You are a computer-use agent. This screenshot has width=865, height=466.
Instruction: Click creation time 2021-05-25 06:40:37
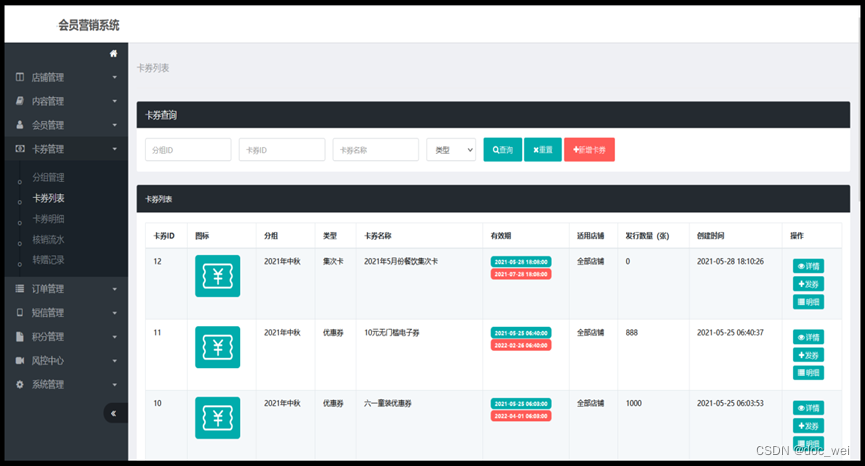pos(730,333)
